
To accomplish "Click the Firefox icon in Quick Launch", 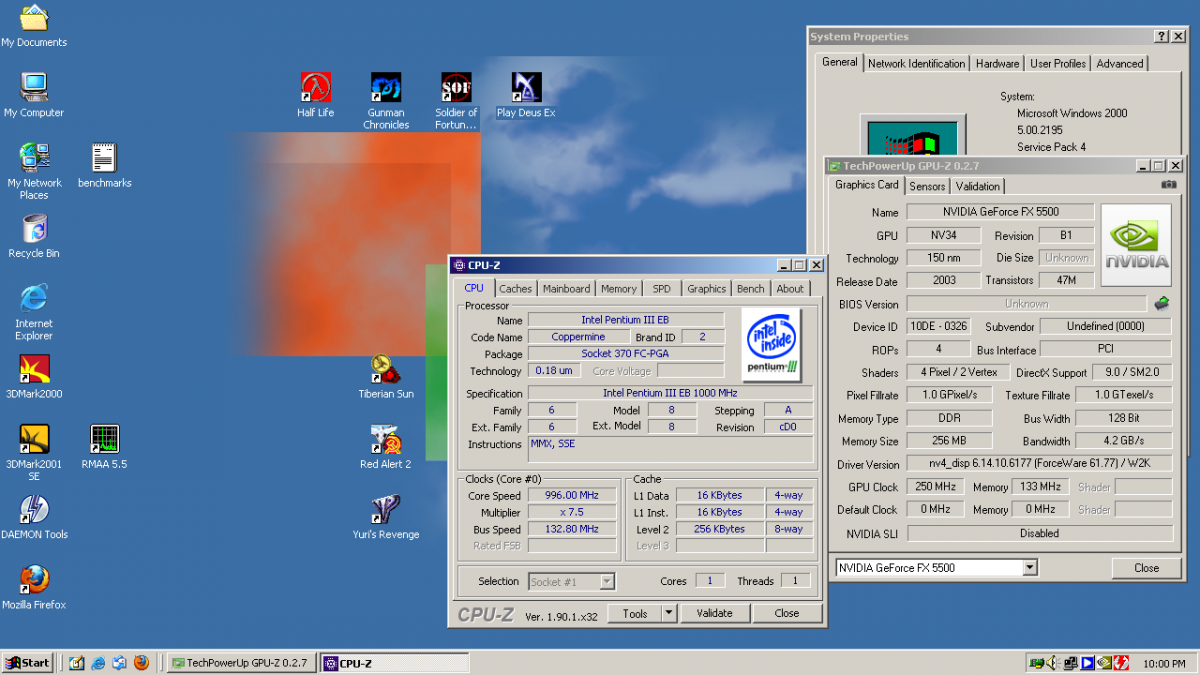I will [141, 663].
